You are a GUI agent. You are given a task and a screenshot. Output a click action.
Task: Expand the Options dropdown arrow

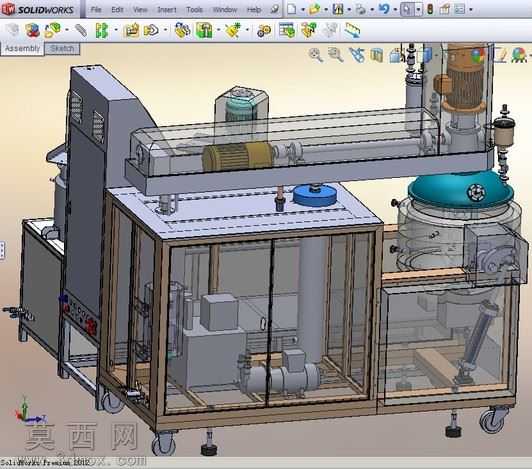(x=471, y=10)
